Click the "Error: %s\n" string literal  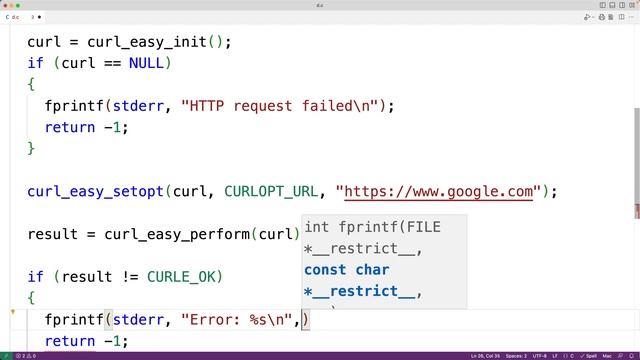tap(236, 320)
